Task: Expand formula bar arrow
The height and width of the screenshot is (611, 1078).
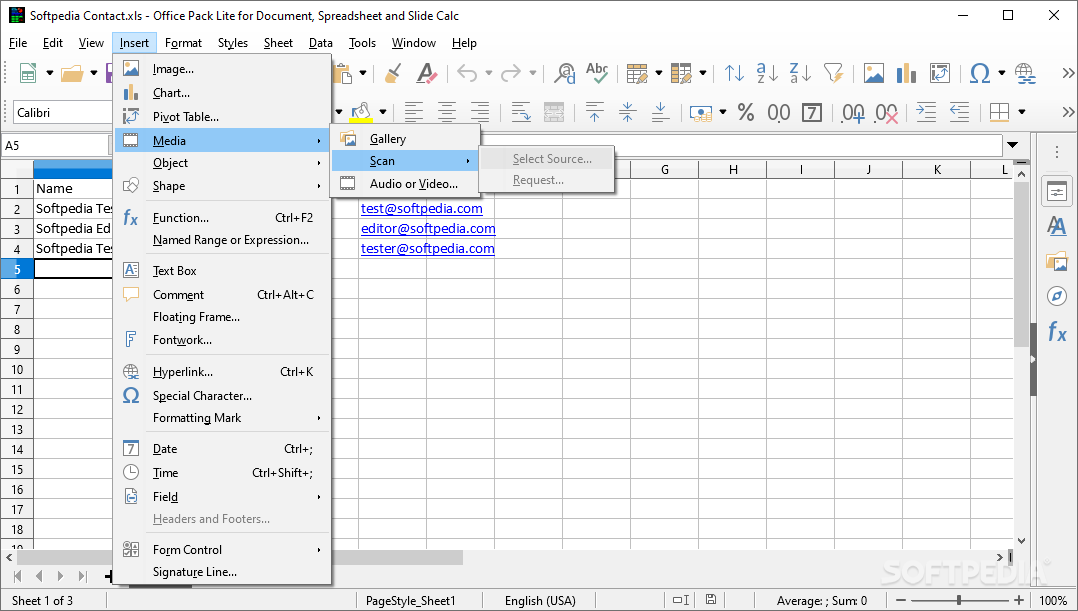Action: click(x=1013, y=145)
